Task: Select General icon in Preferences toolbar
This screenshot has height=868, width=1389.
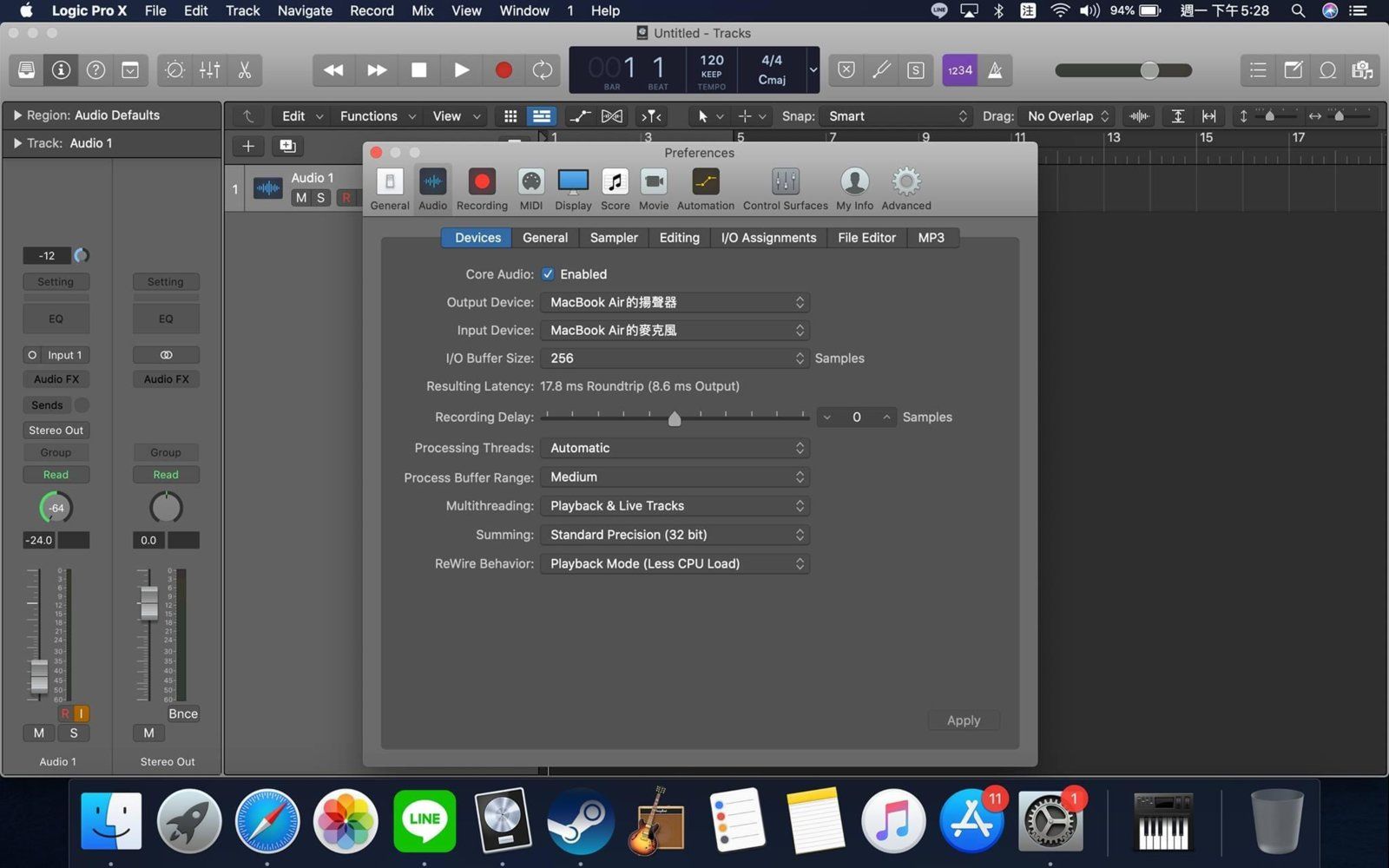Action: click(x=390, y=188)
